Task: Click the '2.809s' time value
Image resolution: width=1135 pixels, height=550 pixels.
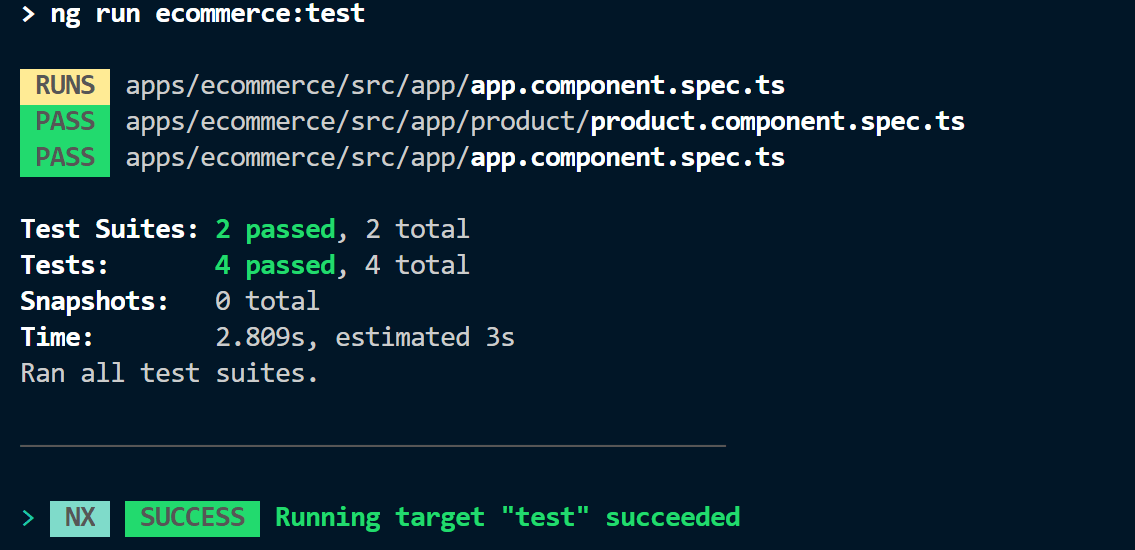Action: coord(260,337)
